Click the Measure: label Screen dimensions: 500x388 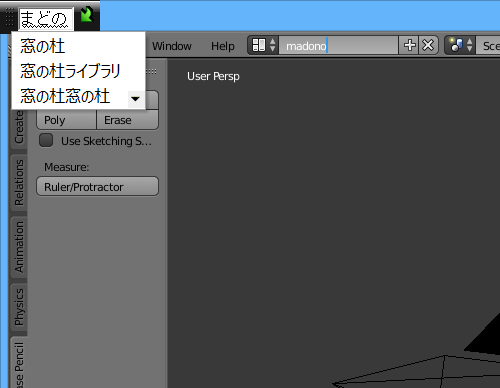pyautogui.click(x=67, y=167)
